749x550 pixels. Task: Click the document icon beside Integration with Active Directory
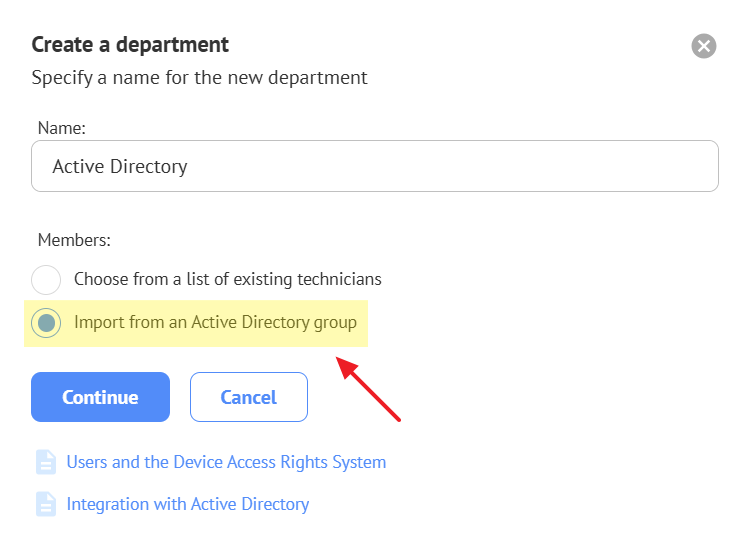[x=46, y=504]
